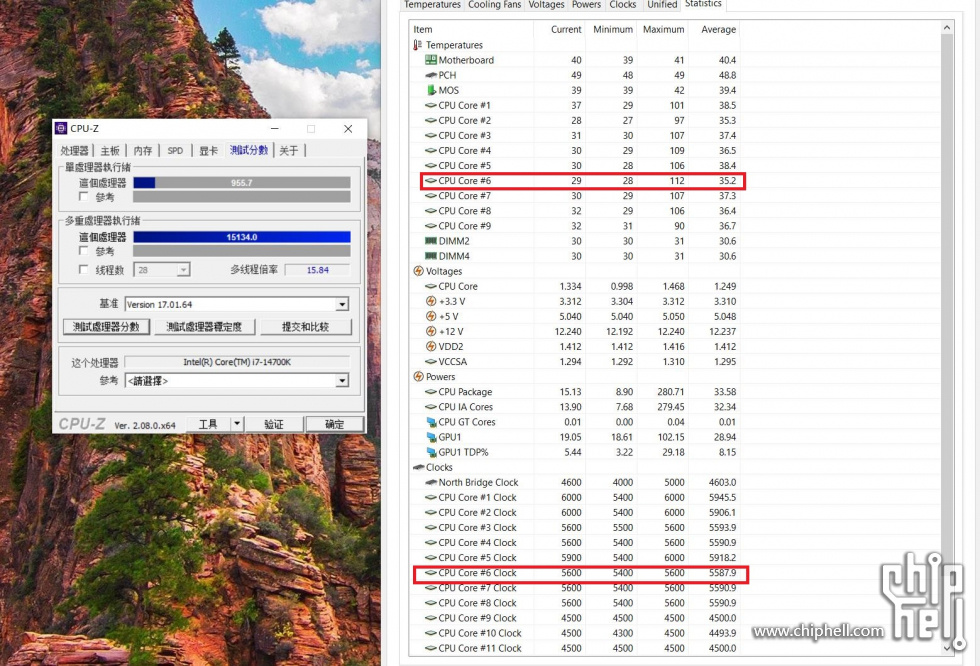Go to the 关于 tab in CPU-Z
Screen dimensions: 980x666
click(289, 150)
